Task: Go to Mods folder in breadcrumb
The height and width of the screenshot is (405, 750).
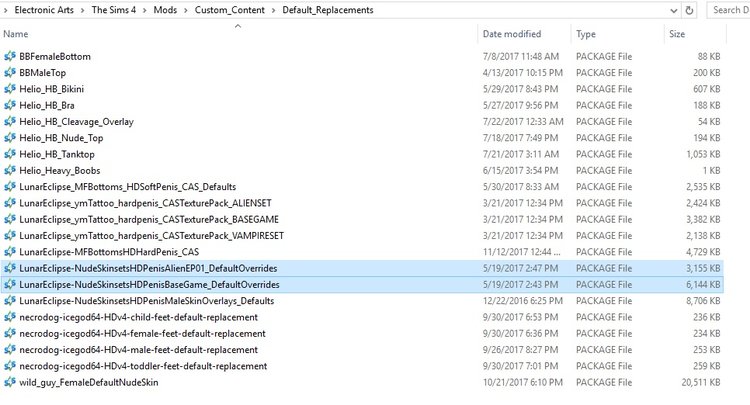Action: coord(165,10)
